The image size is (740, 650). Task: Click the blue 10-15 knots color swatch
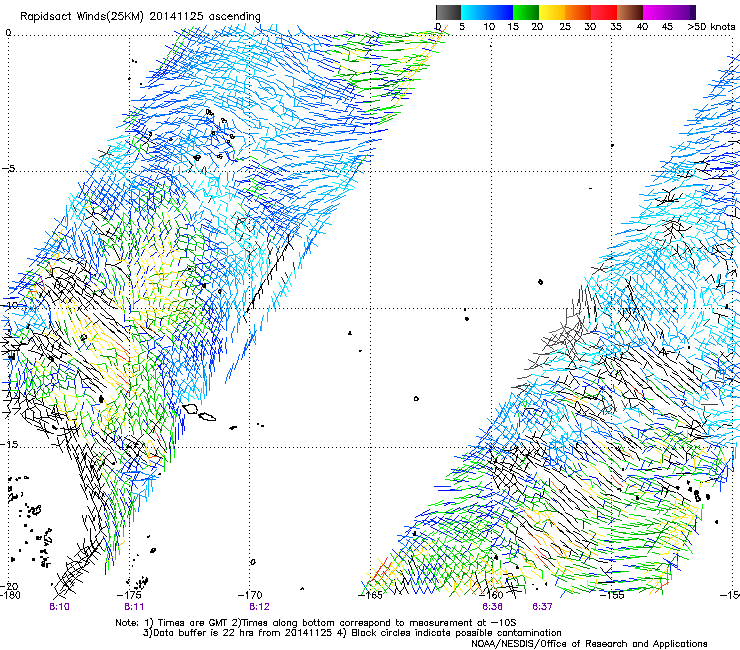coord(500,12)
